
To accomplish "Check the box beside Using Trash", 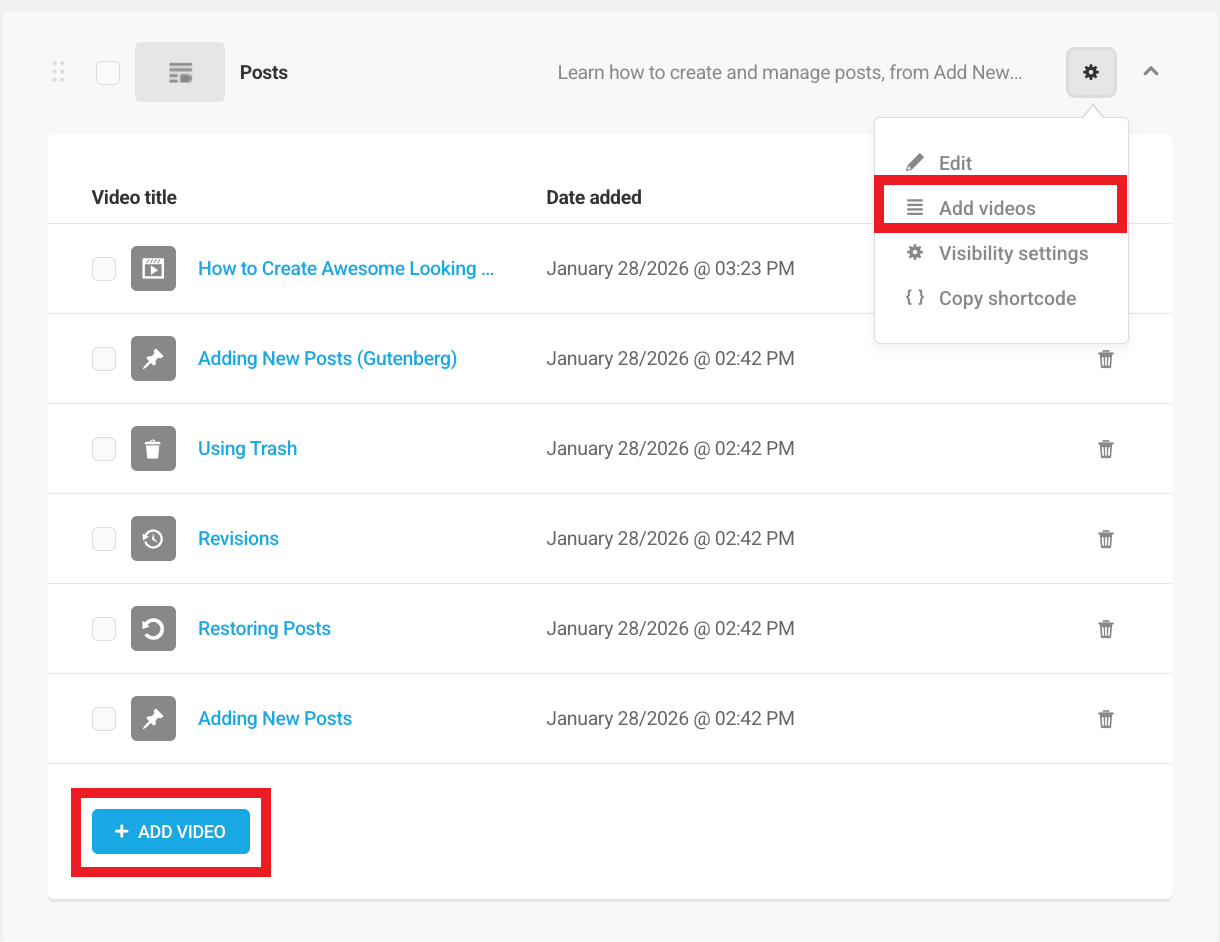I will tap(103, 448).
